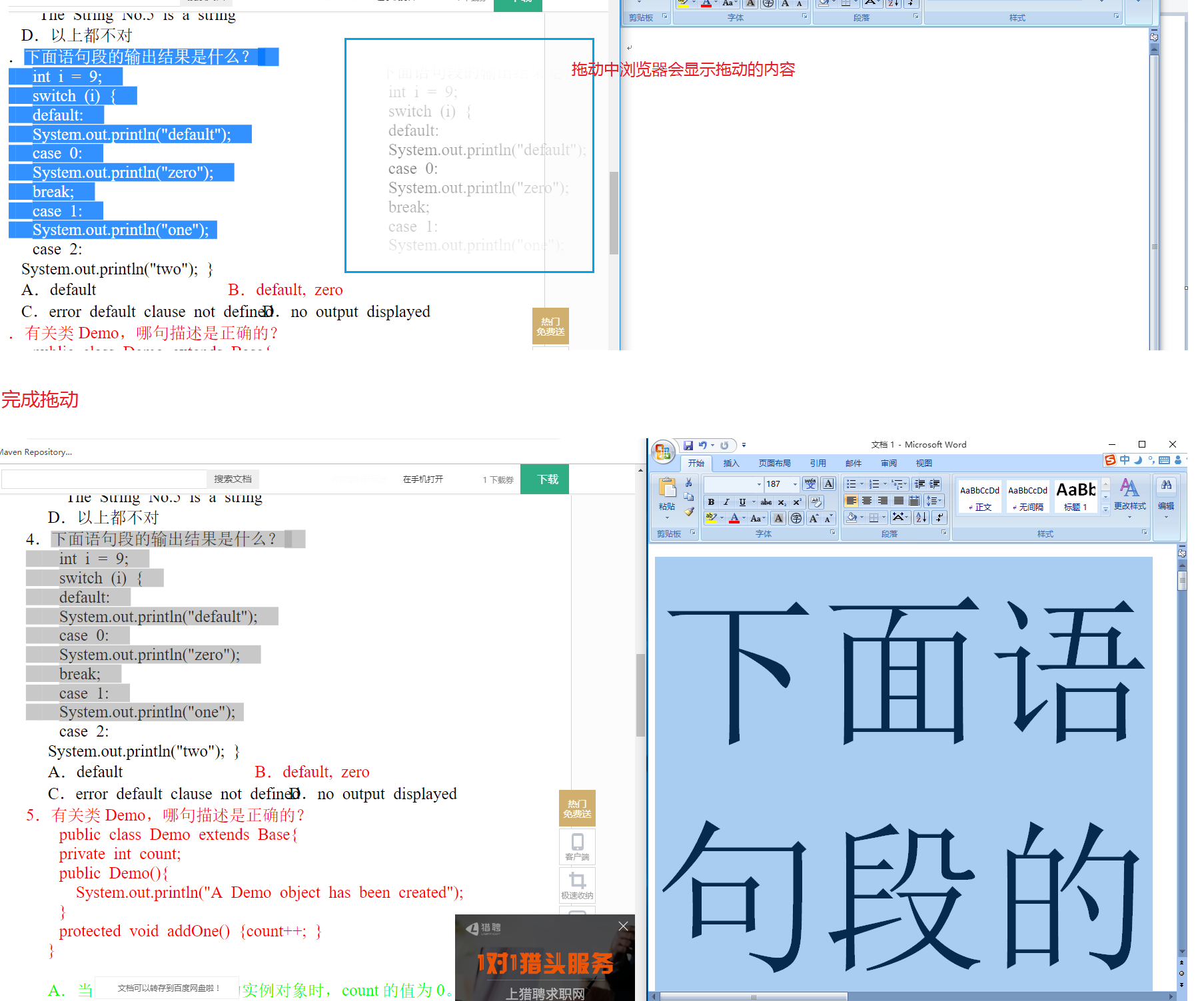Click the 在手机打开 link
Image resolution: width=1204 pixels, height=1001 pixels.
422,480
